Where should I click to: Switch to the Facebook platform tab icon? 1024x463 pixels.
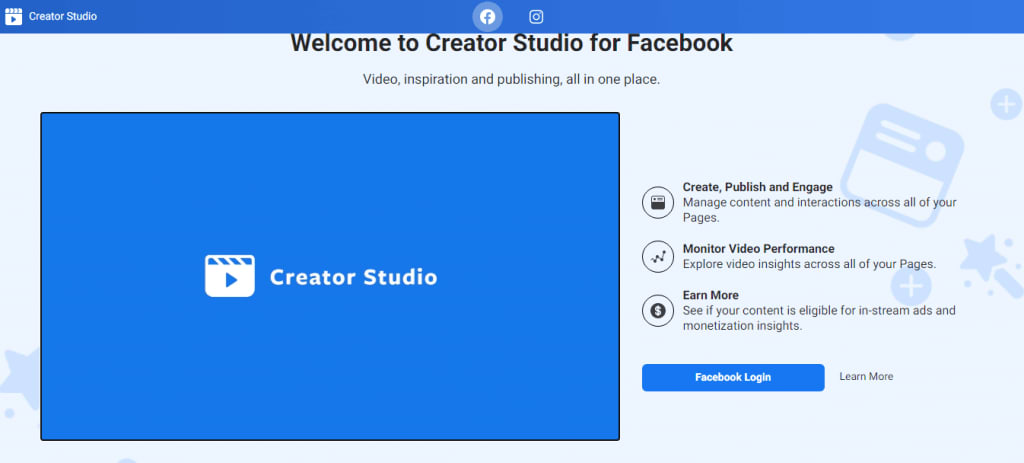point(487,17)
